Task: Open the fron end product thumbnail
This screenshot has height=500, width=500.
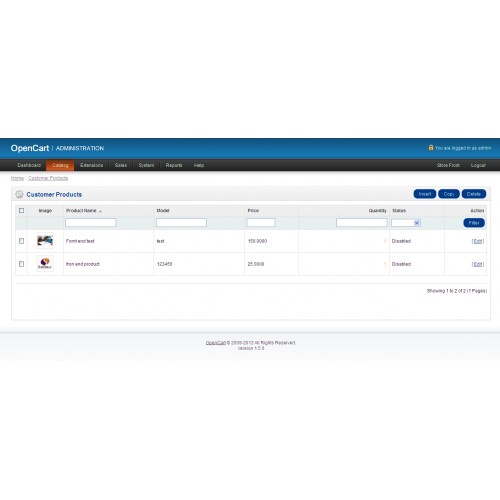Action: pos(45,264)
